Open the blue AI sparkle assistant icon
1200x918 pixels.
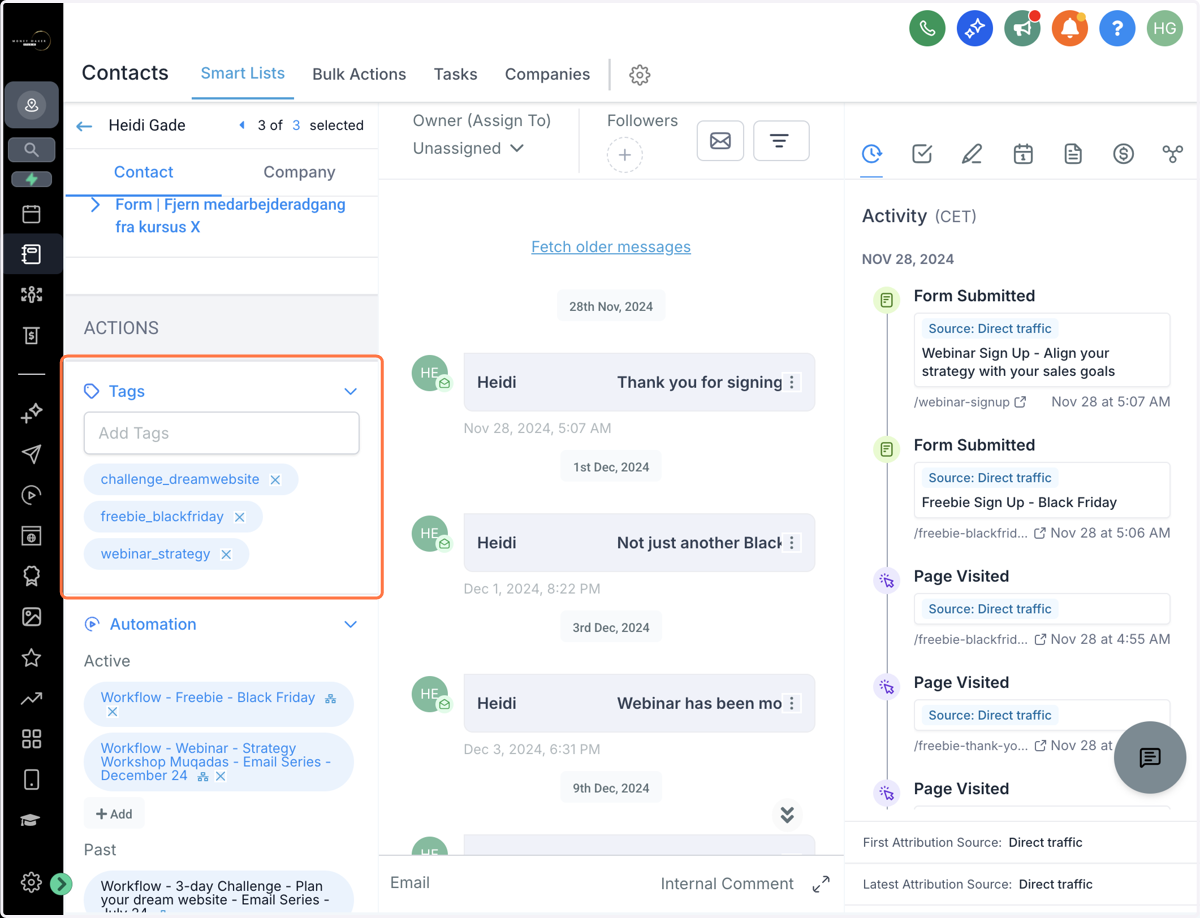coord(974,29)
